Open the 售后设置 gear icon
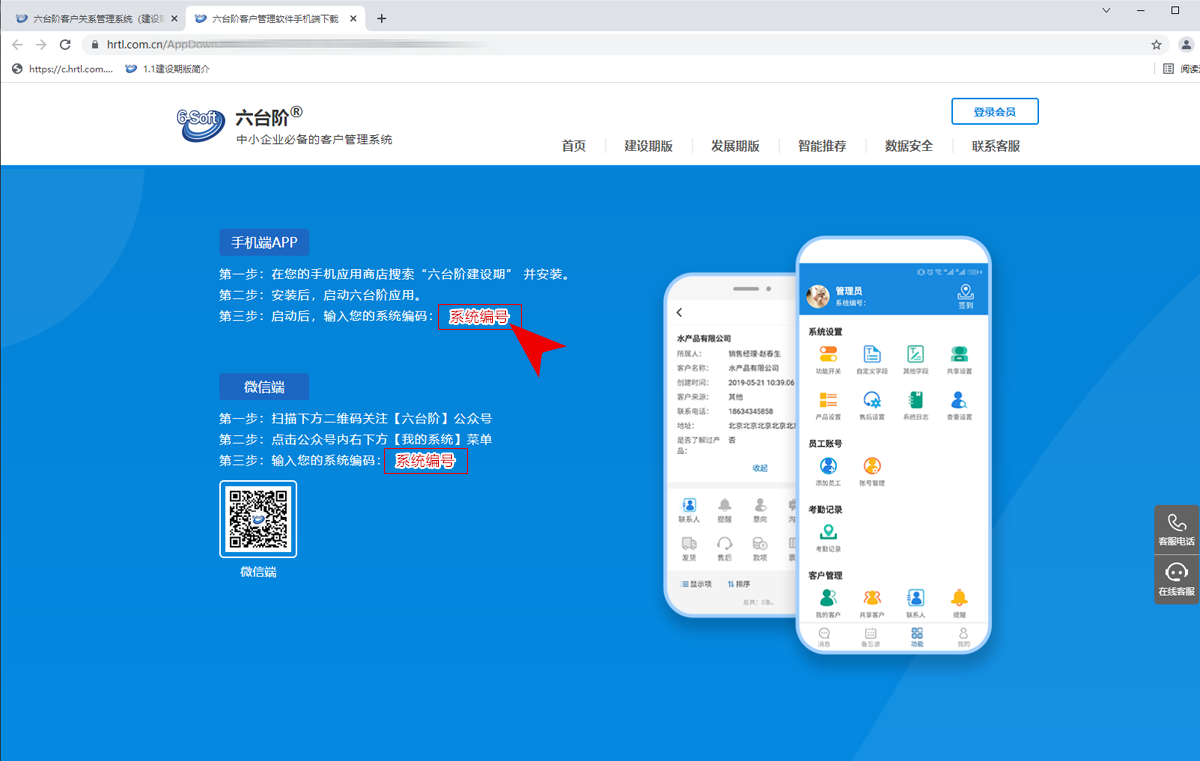Screen dimensions: 1200x761 [x=872, y=400]
